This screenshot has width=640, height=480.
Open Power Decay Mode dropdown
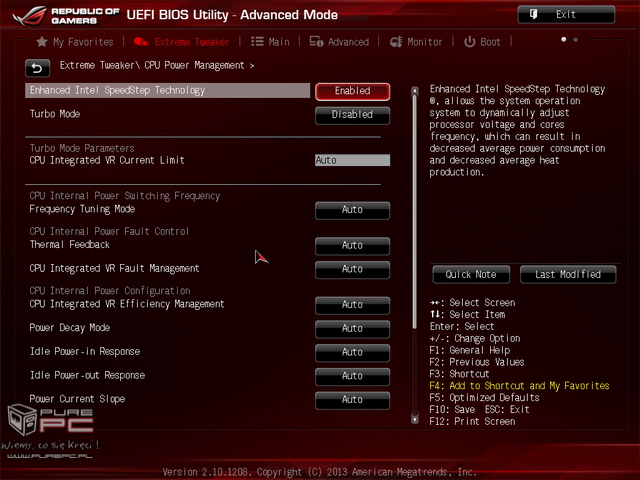coord(353,329)
